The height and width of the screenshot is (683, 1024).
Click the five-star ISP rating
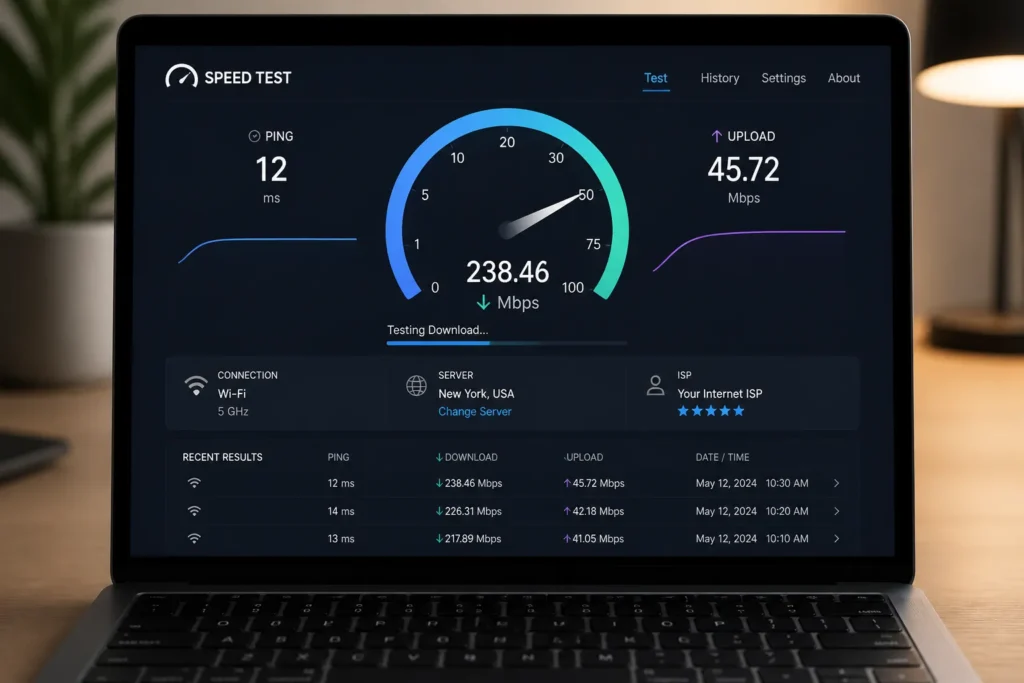click(x=711, y=411)
